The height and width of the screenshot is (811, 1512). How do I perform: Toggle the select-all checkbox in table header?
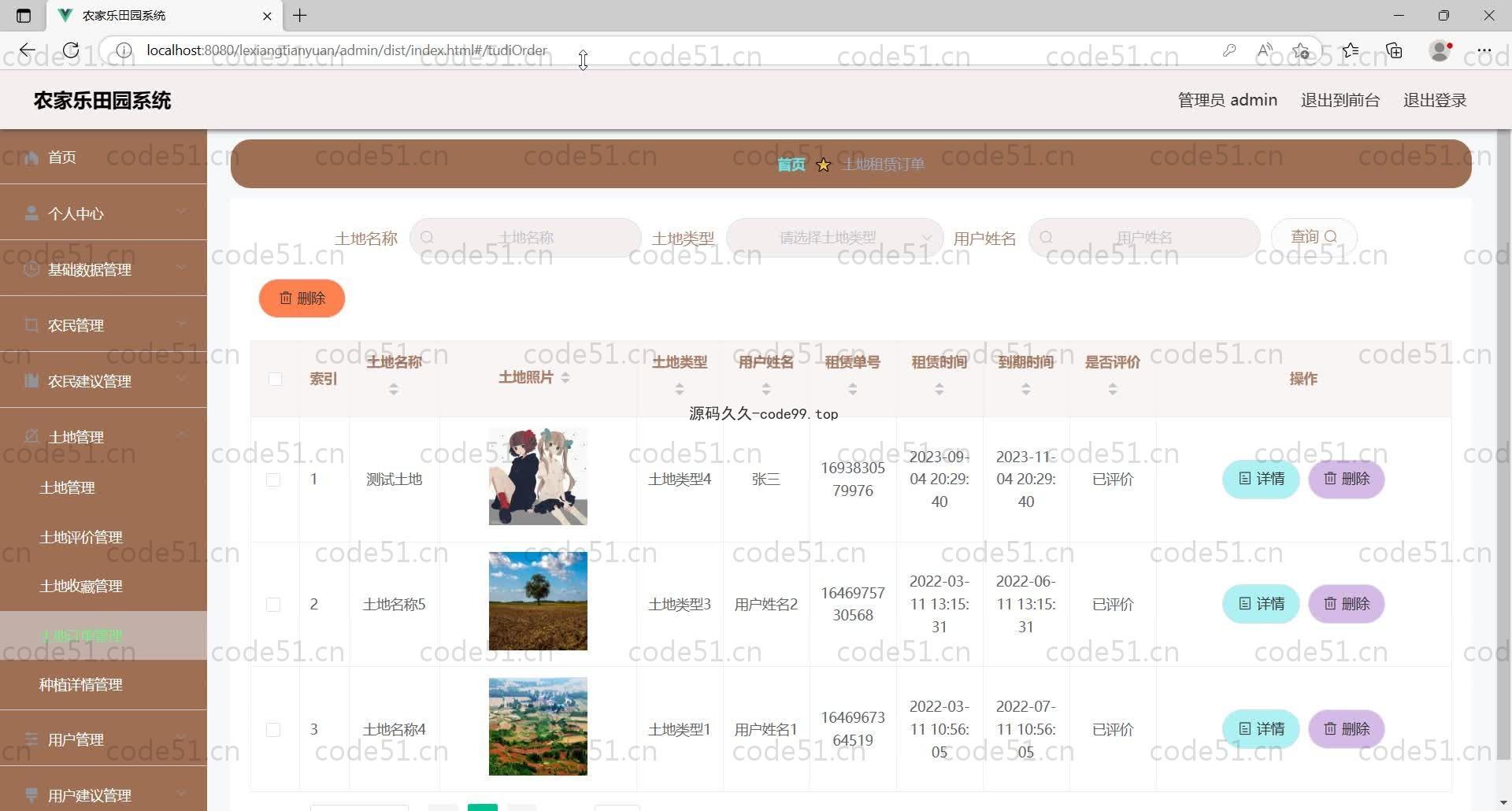point(275,379)
